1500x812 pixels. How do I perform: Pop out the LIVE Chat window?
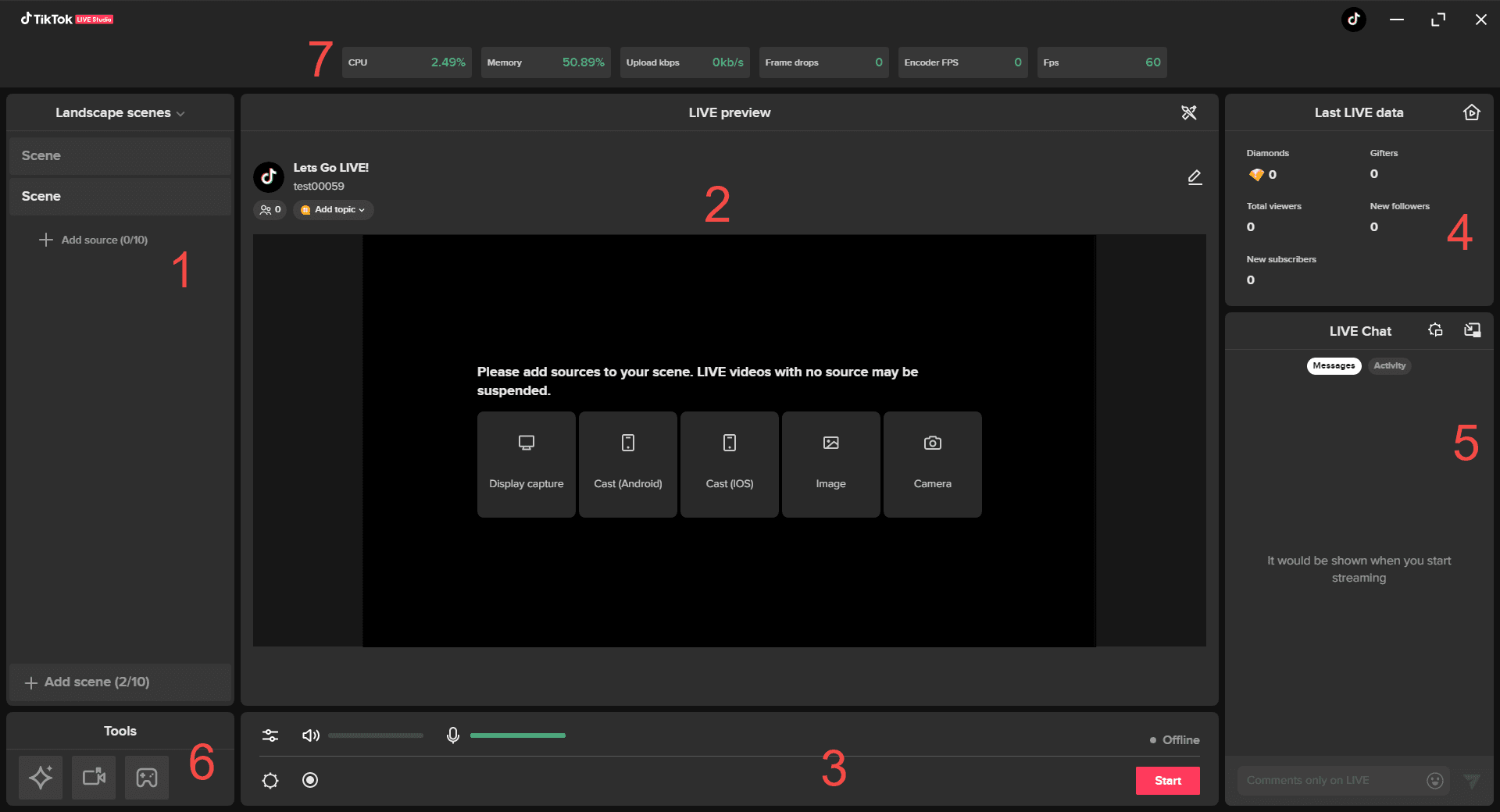point(1472,330)
